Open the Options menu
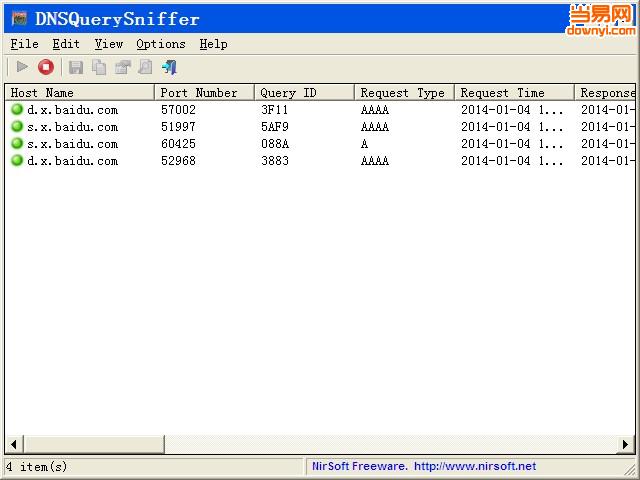Image resolution: width=640 pixels, height=480 pixels. [x=161, y=44]
